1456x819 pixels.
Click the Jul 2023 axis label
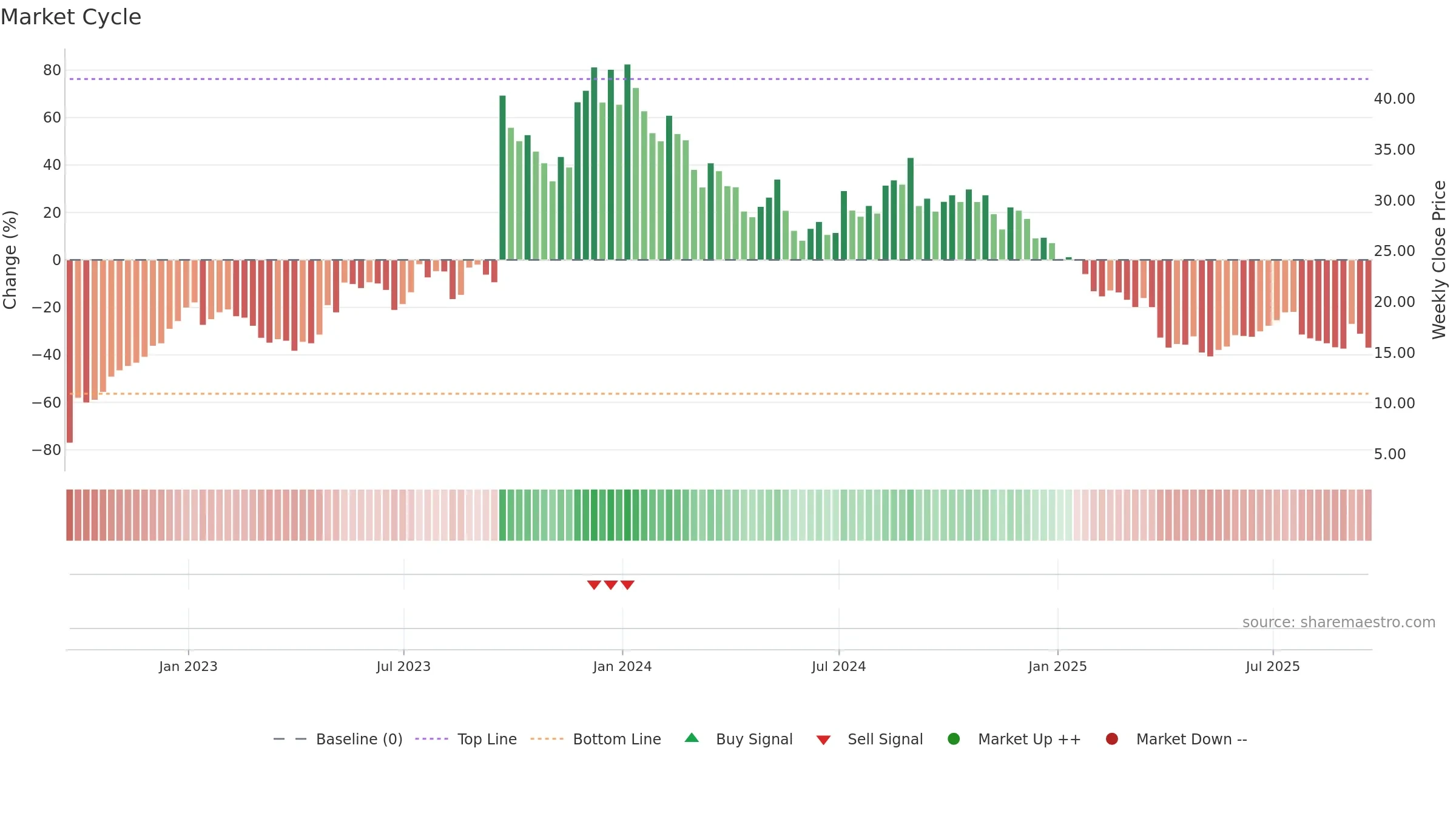click(403, 666)
